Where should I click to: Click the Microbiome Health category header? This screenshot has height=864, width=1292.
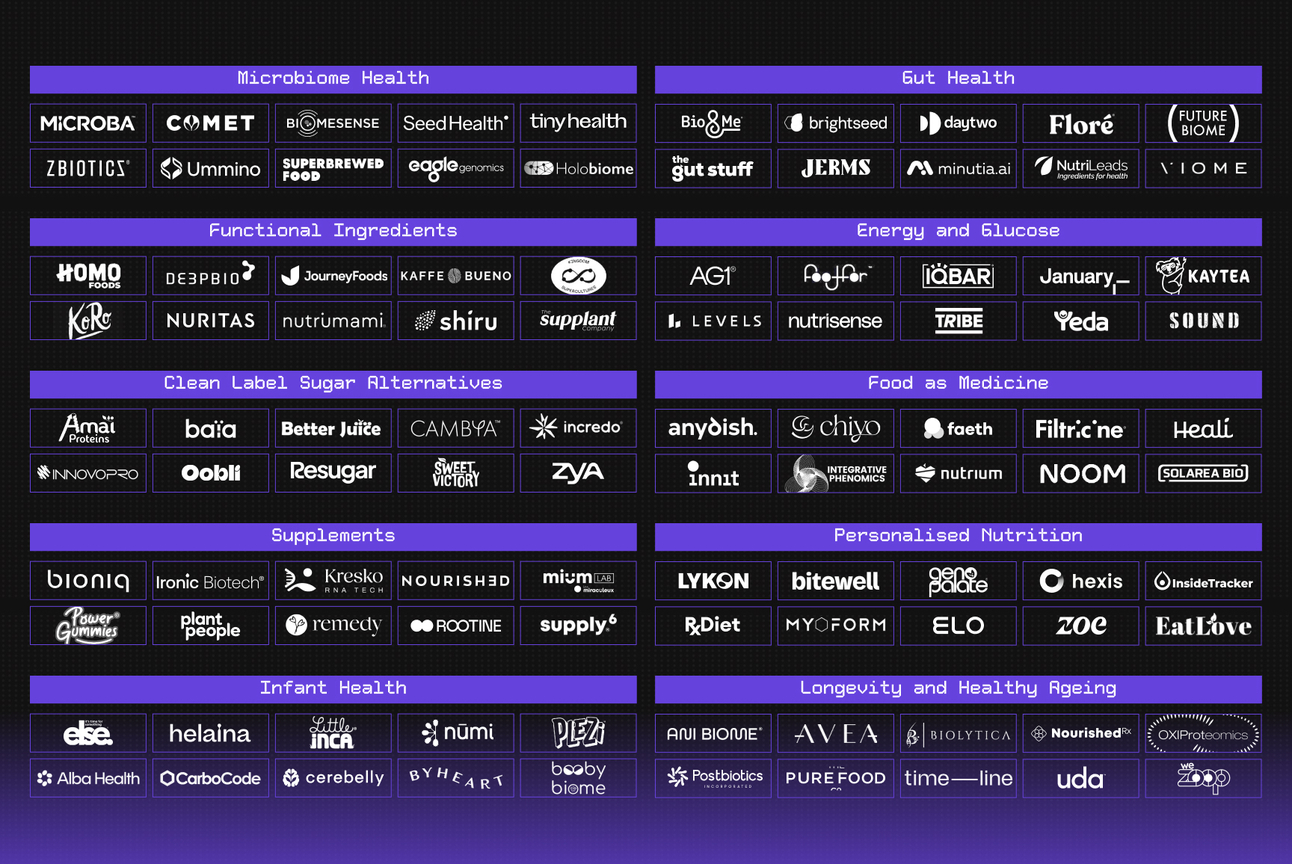tap(333, 79)
